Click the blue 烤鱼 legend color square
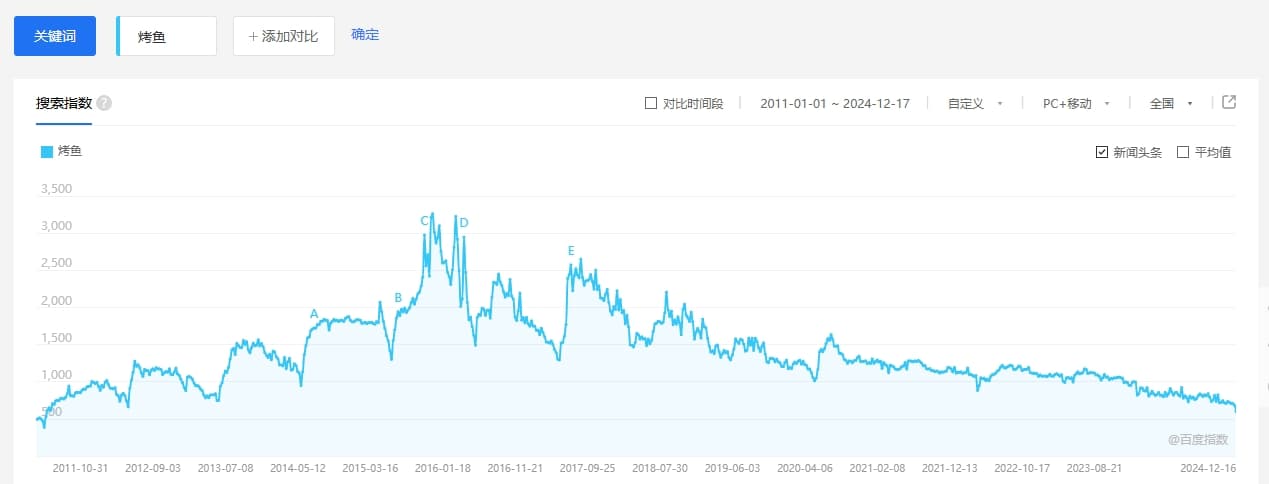Viewport: 1269px width, 484px height. (x=47, y=152)
